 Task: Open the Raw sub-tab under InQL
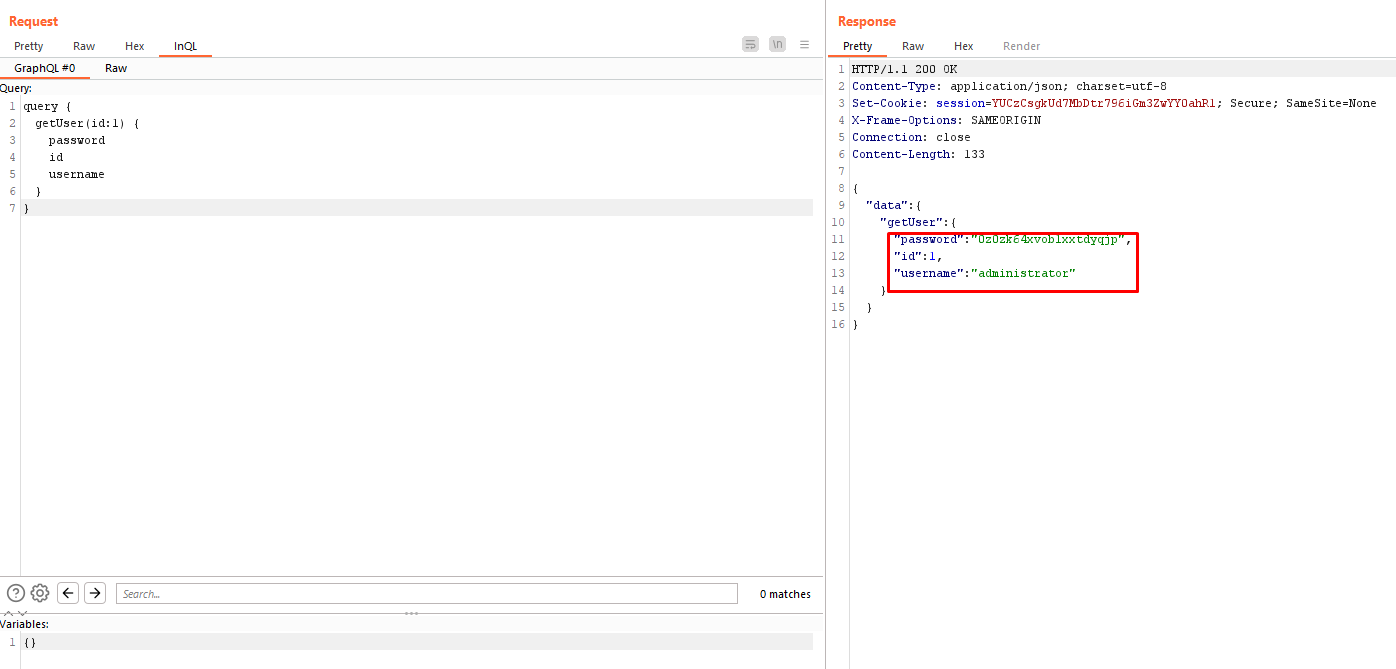click(116, 68)
